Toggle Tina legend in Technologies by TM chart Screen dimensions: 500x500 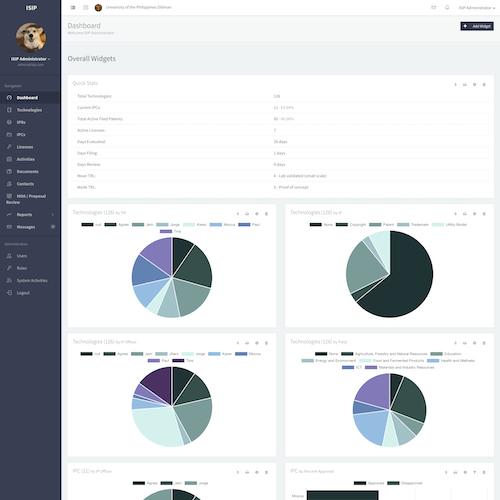170,231
